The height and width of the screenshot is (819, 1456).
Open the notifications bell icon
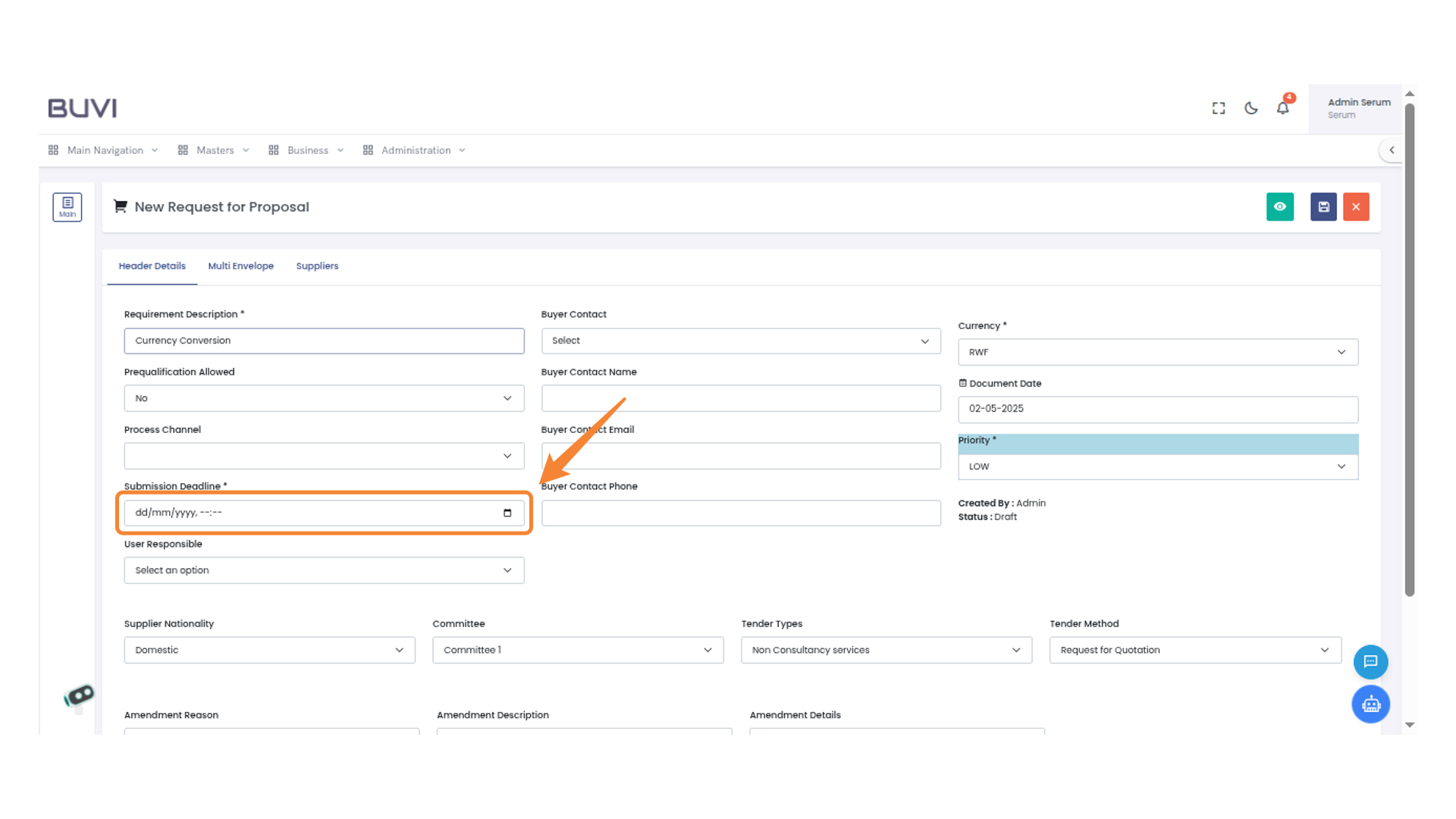(1283, 108)
